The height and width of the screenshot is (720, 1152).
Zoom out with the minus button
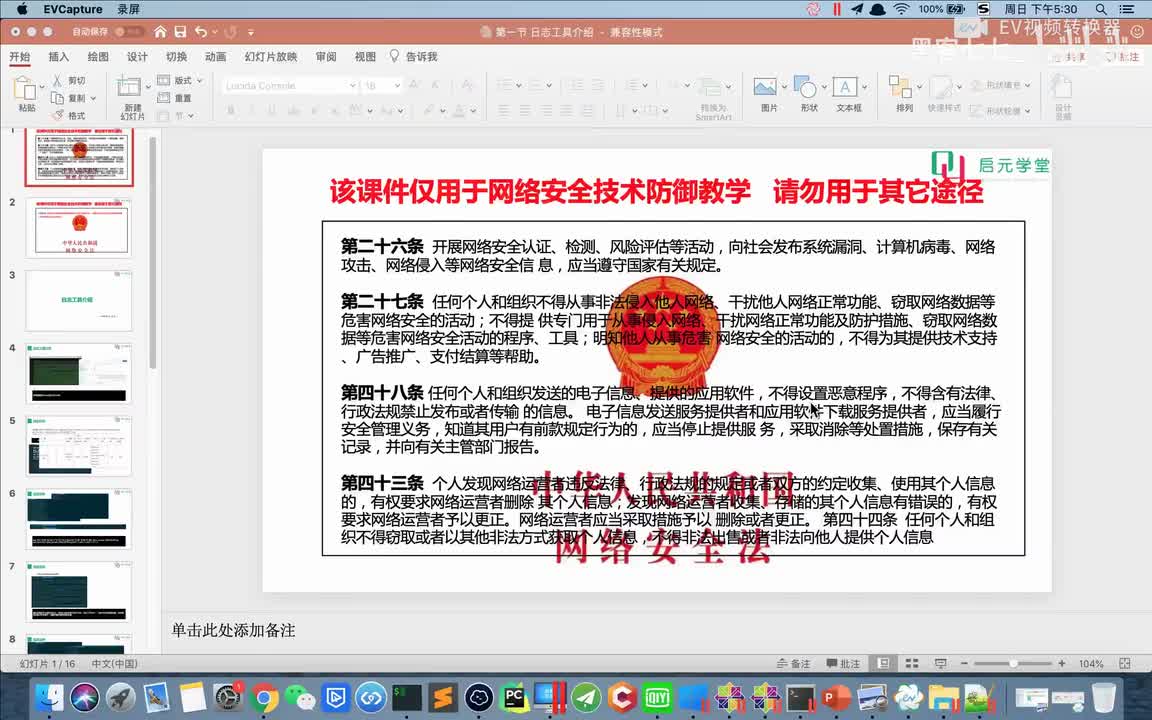[x=965, y=663]
